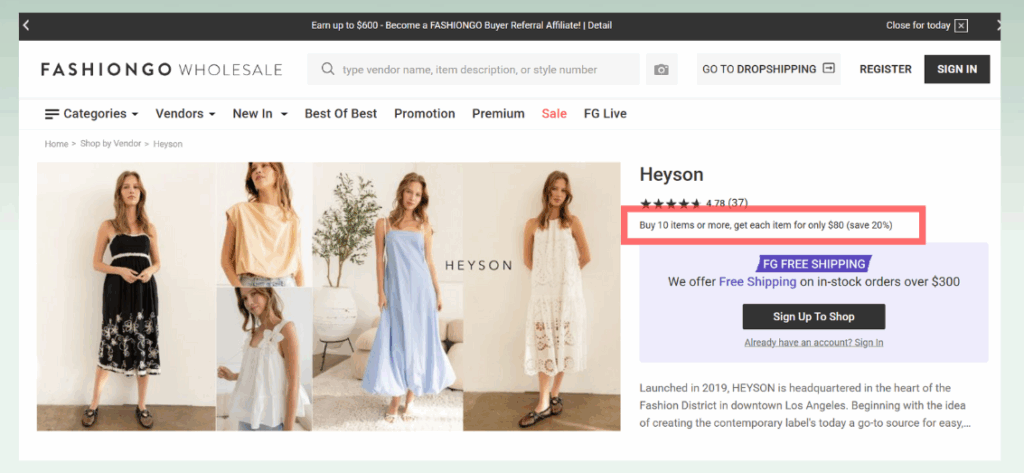Click the Free Shipping link

click(758, 282)
